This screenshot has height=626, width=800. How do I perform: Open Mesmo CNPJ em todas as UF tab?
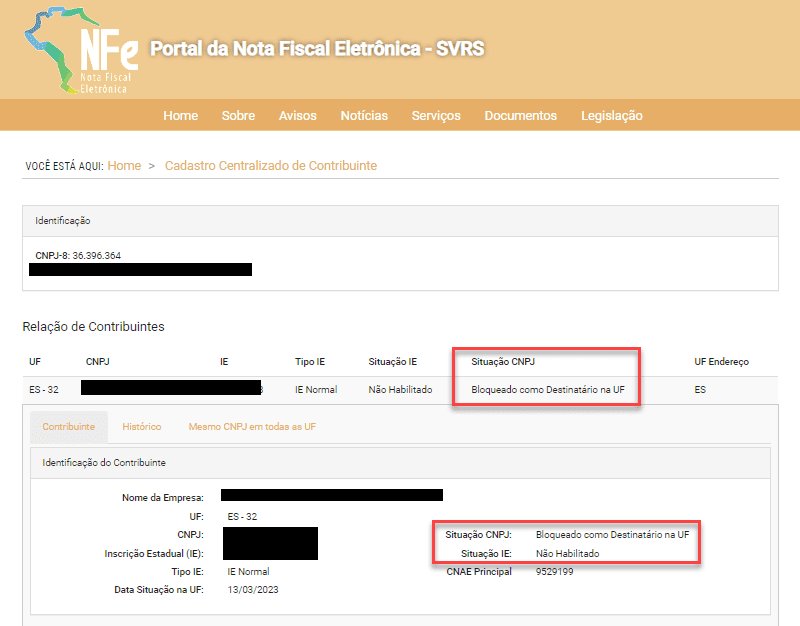click(x=252, y=427)
